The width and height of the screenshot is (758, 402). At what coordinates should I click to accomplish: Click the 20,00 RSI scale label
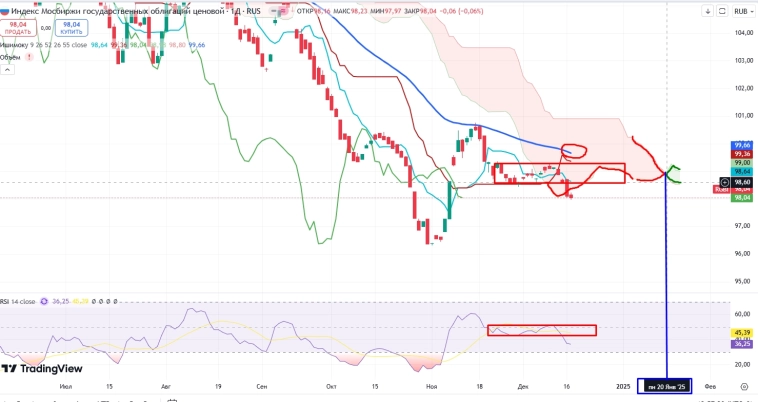click(743, 364)
